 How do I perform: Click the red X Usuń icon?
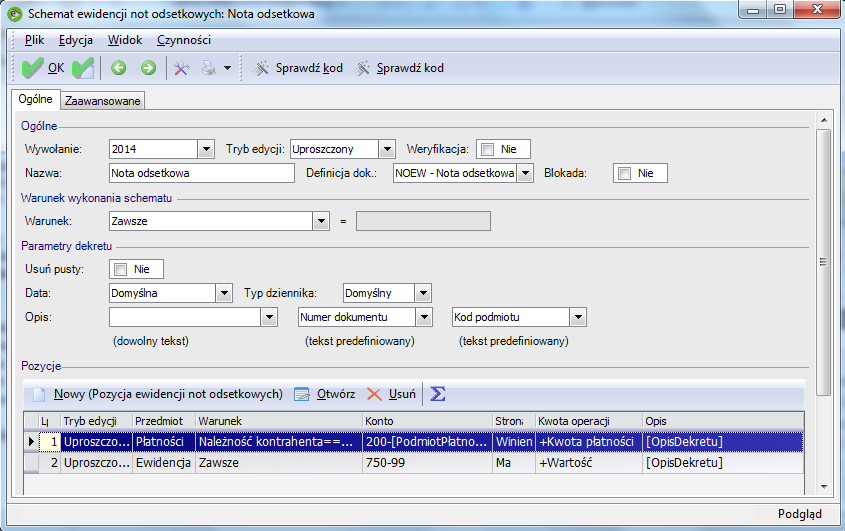[x=374, y=394]
